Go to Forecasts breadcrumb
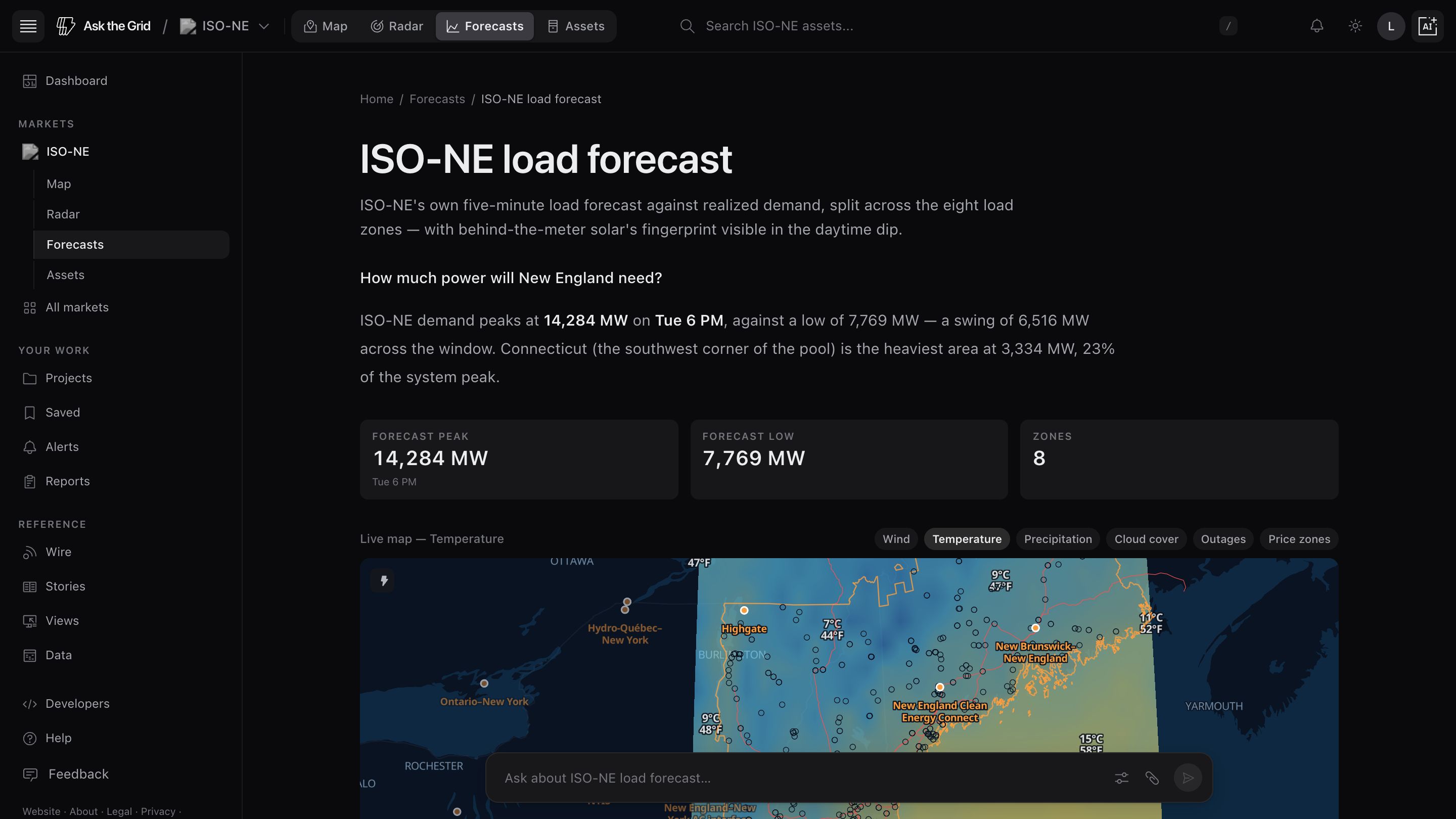Viewport: 1456px width, 819px height. coord(437,99)
